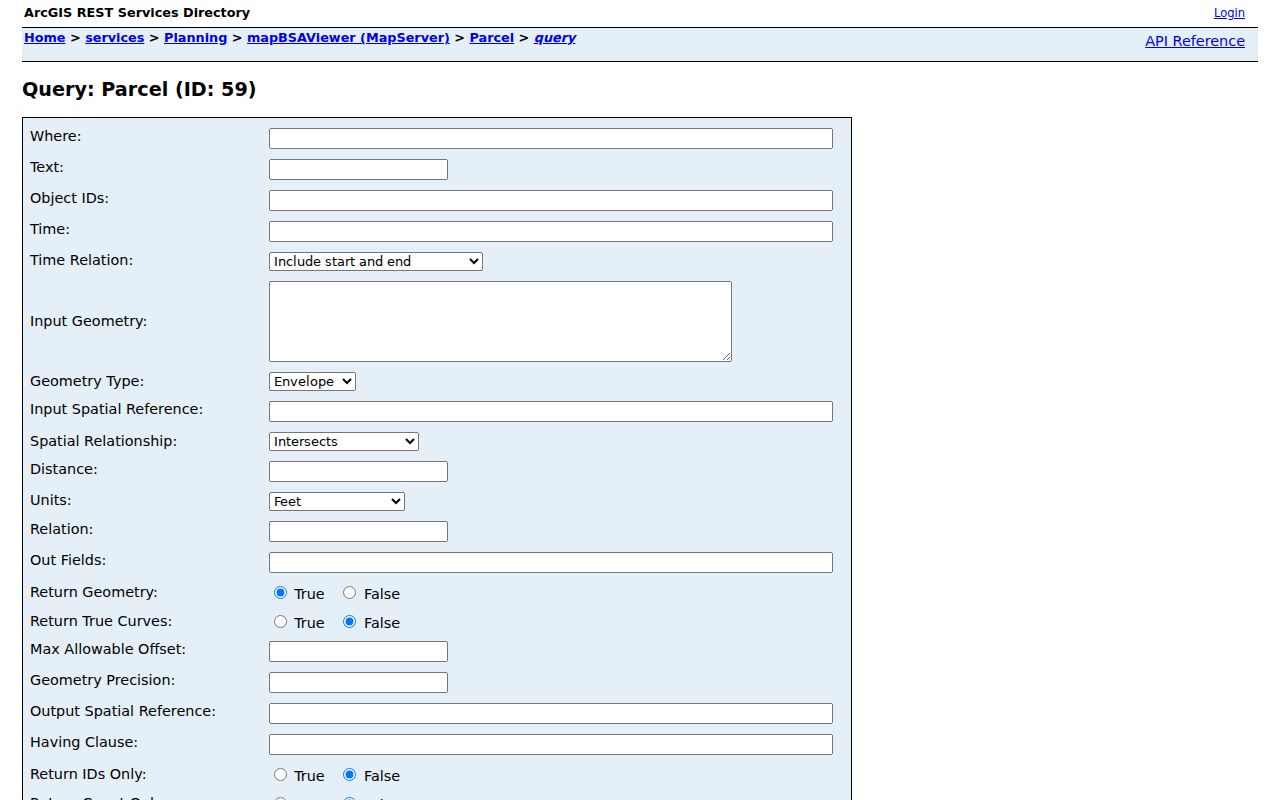Image resolution: width=1280 pixels, height=800 pixels.
Task: Focus the Object IDs input field
Action: (x=551, y=200)
